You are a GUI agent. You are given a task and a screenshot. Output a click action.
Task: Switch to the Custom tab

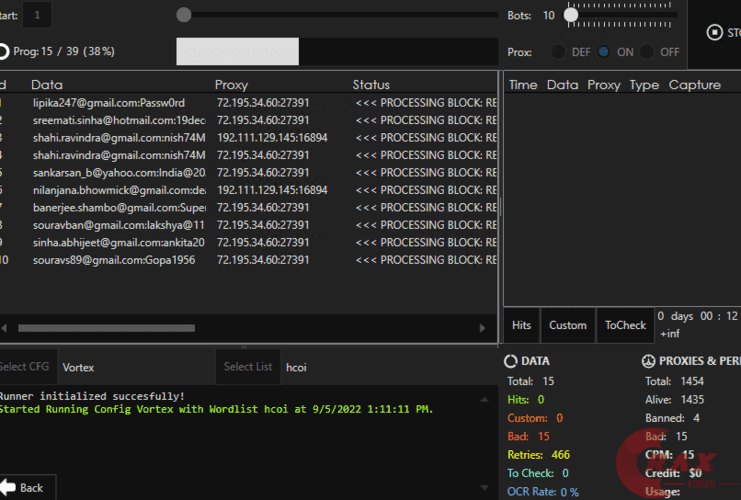[x=568, y=325]
